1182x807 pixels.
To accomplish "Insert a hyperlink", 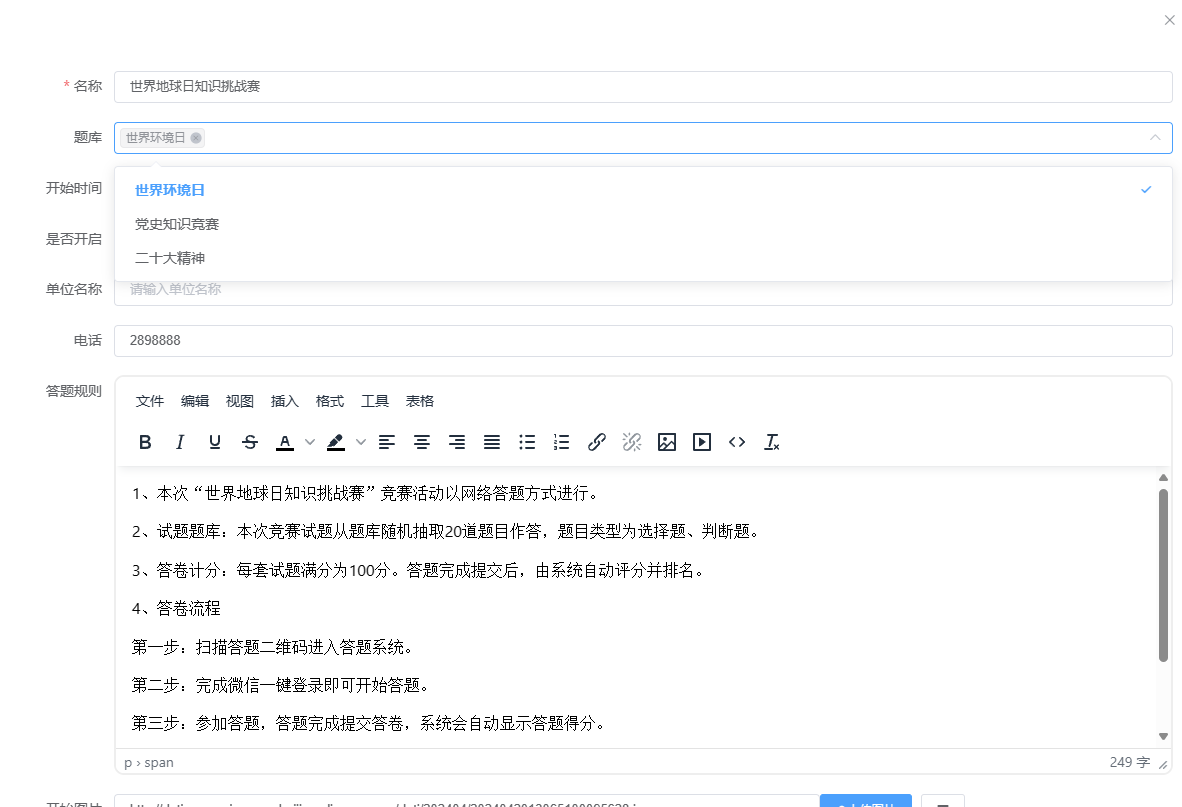I will 597,442.
